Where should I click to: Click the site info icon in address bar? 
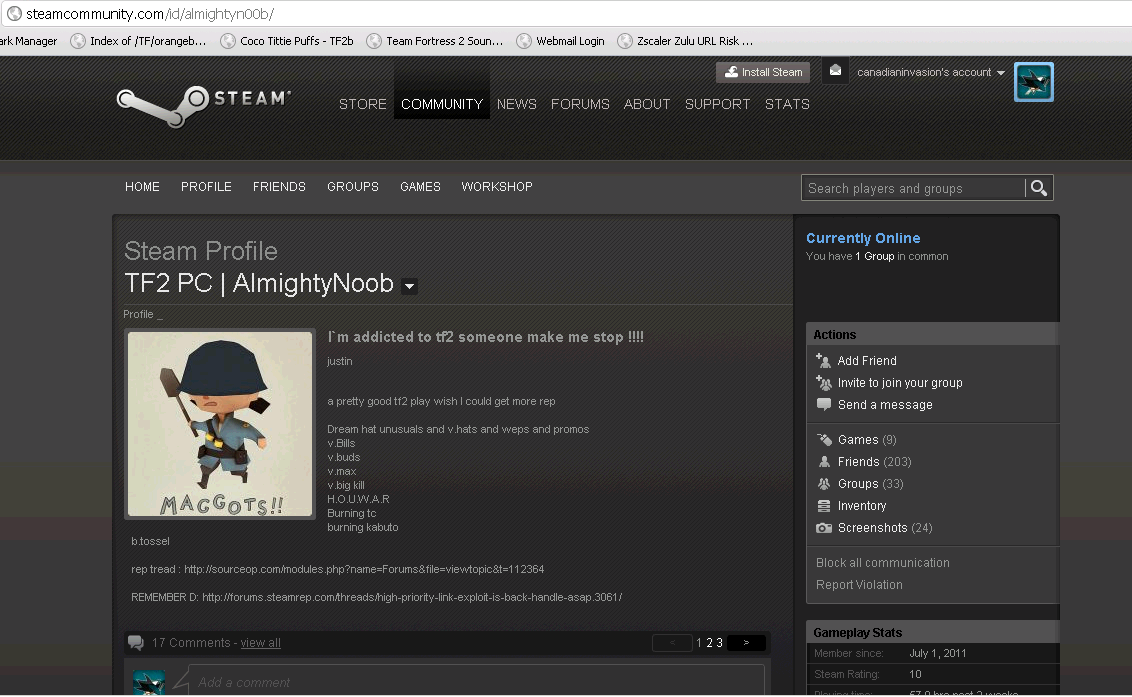(x=14, y=14)
